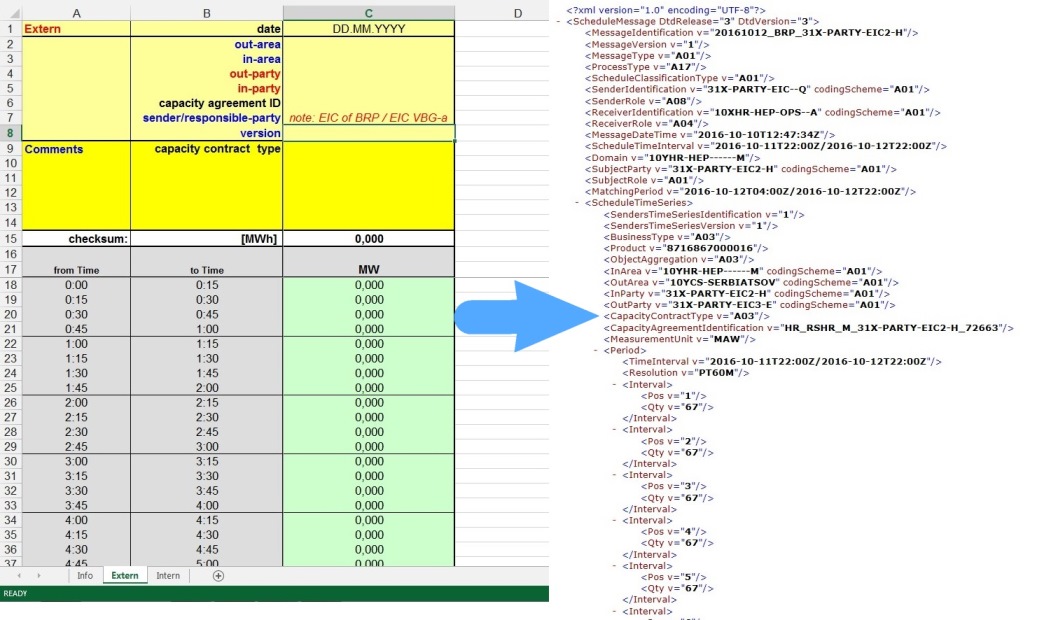Screen dimensions: 1037x620
Task: Select column D header
Action: click(x=518, y=13)
